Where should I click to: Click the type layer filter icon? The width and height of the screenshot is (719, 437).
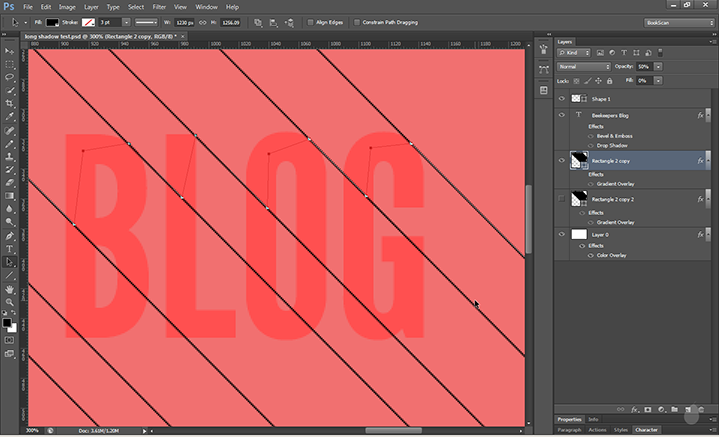tap(625, 52)
